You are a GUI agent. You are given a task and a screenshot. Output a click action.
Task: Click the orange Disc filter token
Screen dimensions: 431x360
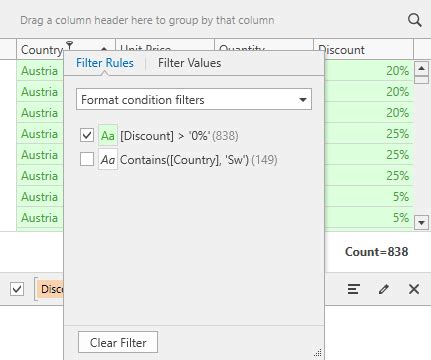51,289
